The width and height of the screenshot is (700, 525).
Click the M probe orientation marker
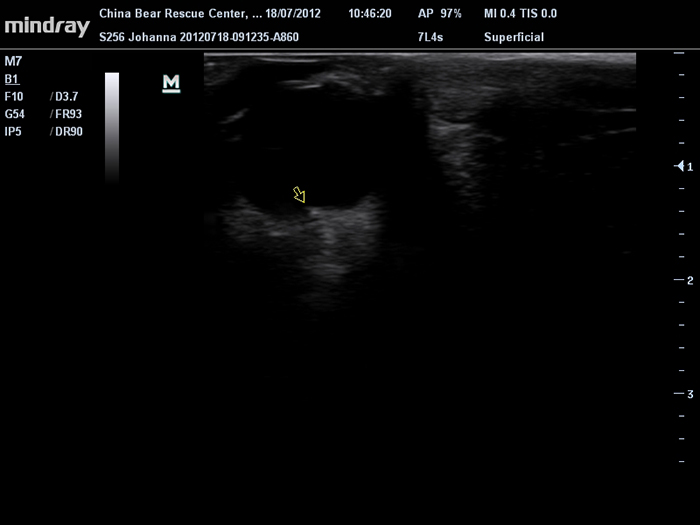(171, 83)
